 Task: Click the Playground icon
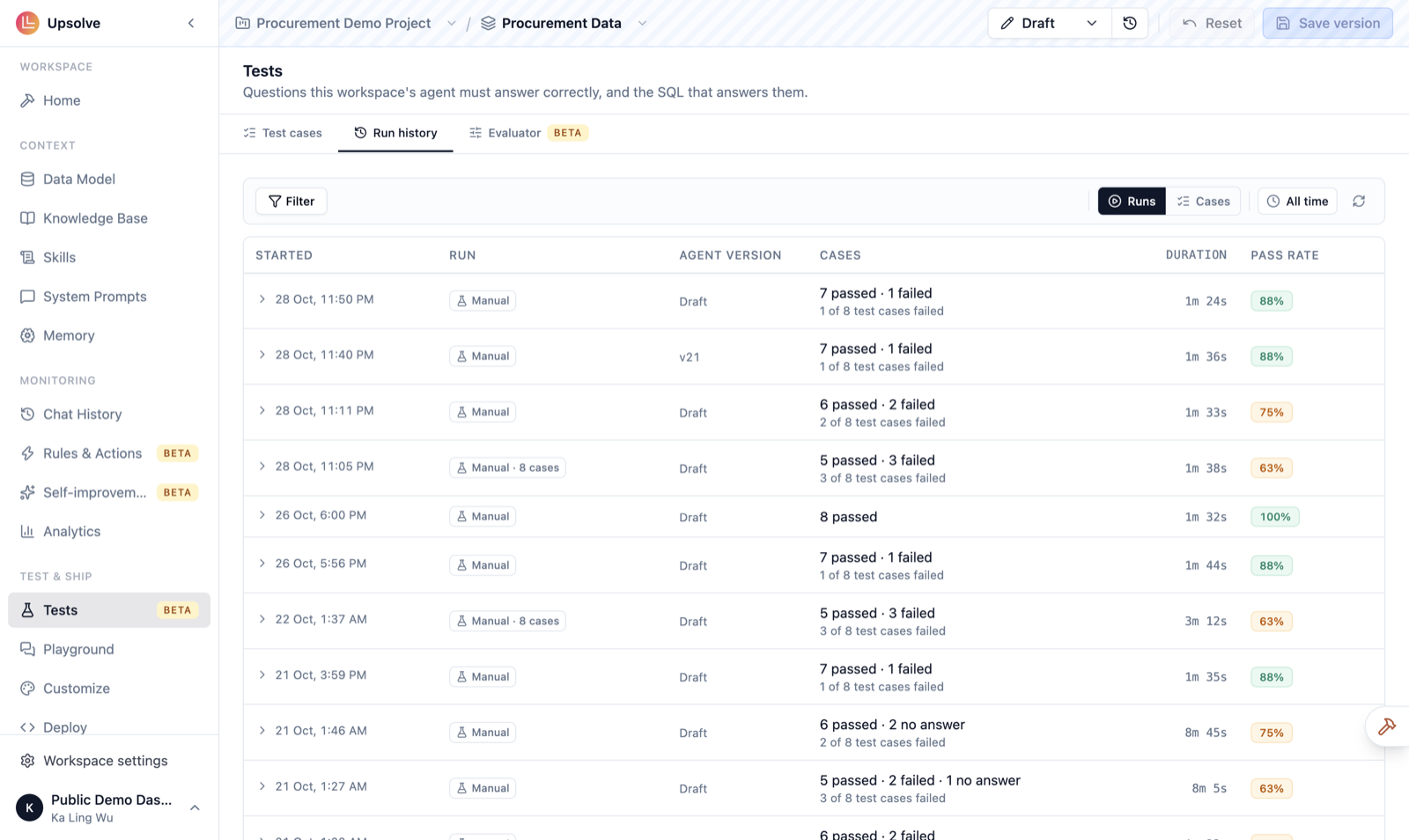27,649
